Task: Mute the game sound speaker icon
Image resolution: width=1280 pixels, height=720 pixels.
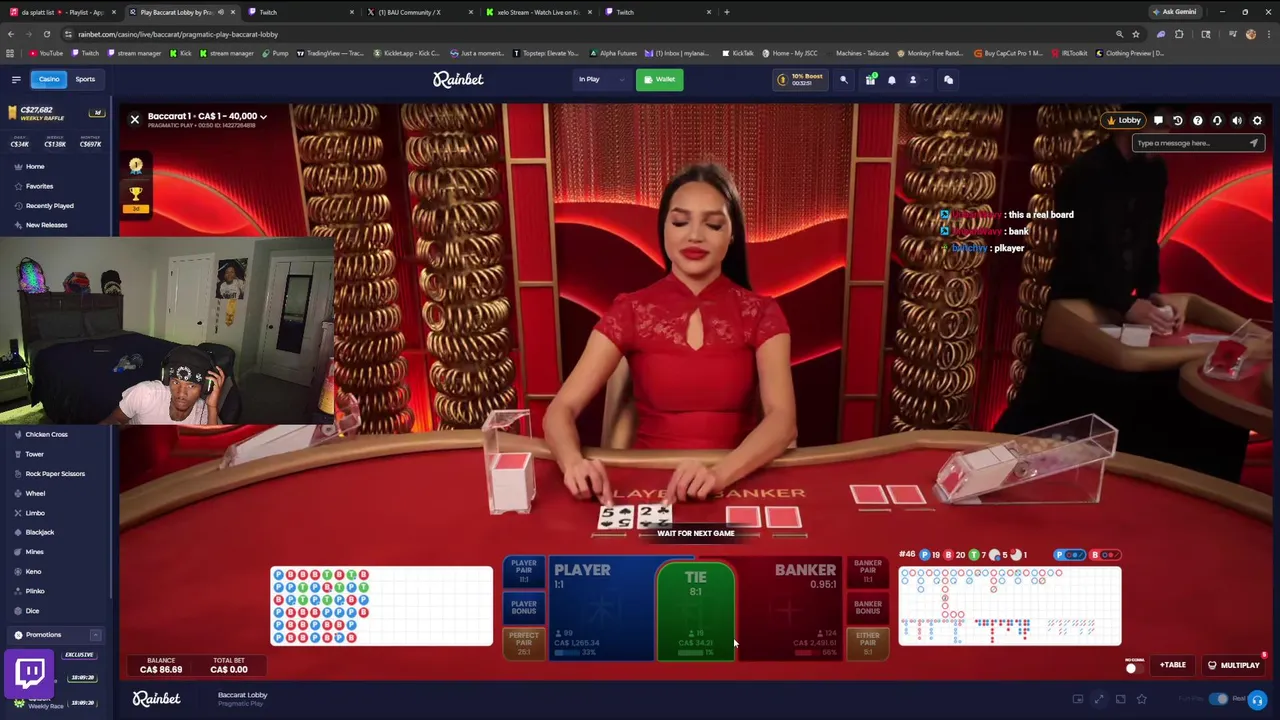Action: [x=1237, y=121]
